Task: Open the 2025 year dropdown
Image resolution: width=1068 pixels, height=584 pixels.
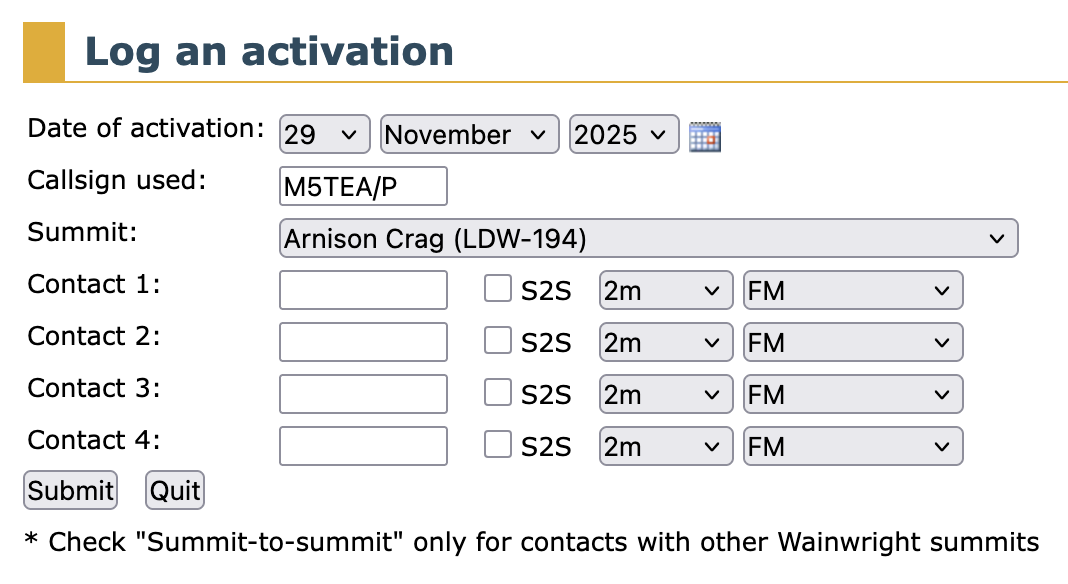Action: (x=623, y=135)
